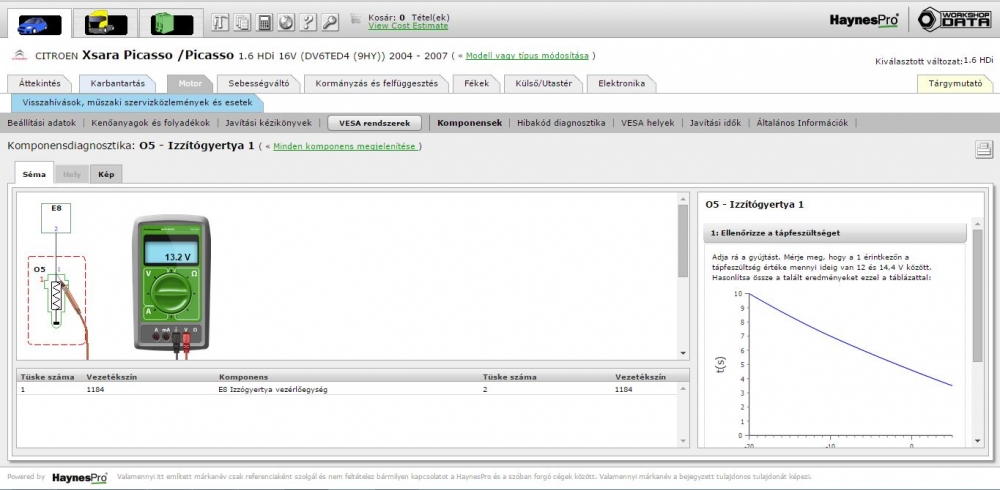1000x490 pixels.
Task: Select Komponensek submenu item
Action: tap(469, 123)
